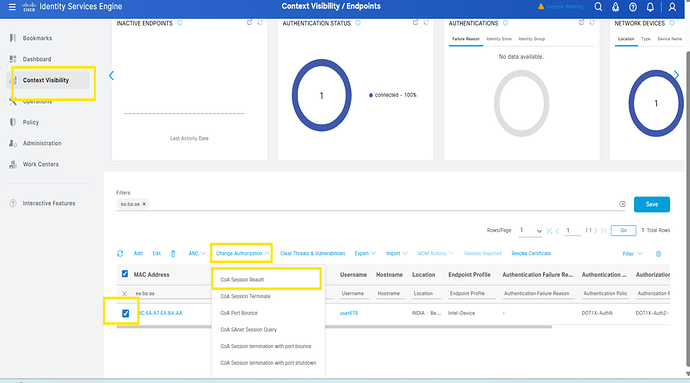
Task: Pop out the Authentication Status dashlet
Action: (415, 22)
